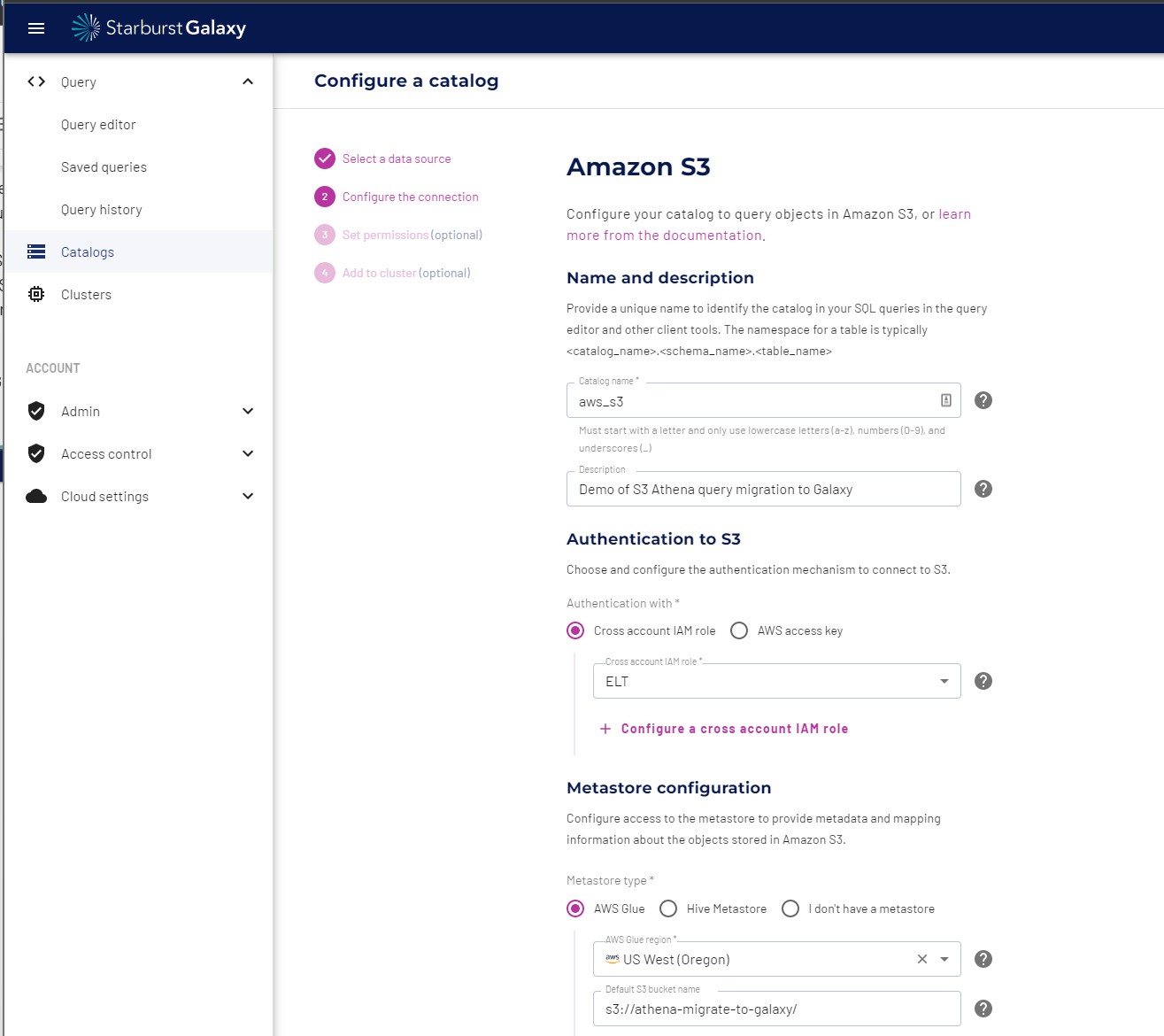The width and height of the screenshot is (1164, 1036).
Task: Select Cross account IAM role option
Action: tap(575, 630)
